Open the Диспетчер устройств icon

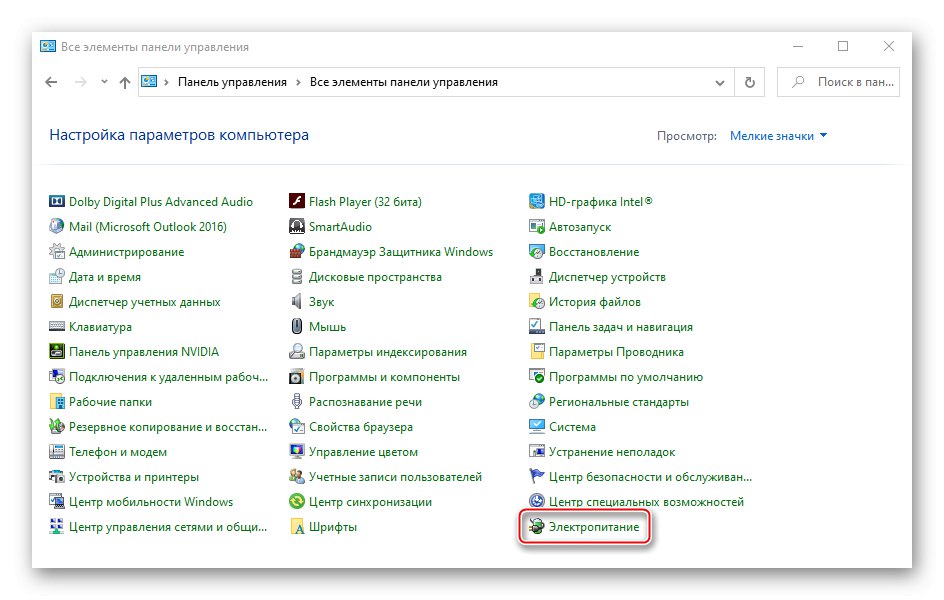coord(536,277)
